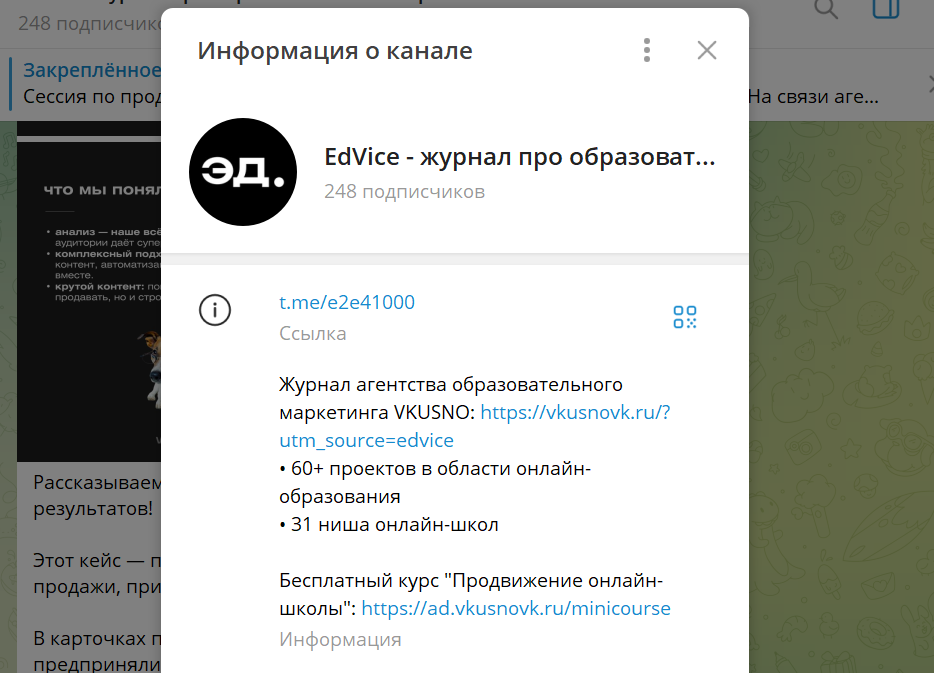Open the ad.vkusnovk.ru/minicourse link

coord(516,608)
